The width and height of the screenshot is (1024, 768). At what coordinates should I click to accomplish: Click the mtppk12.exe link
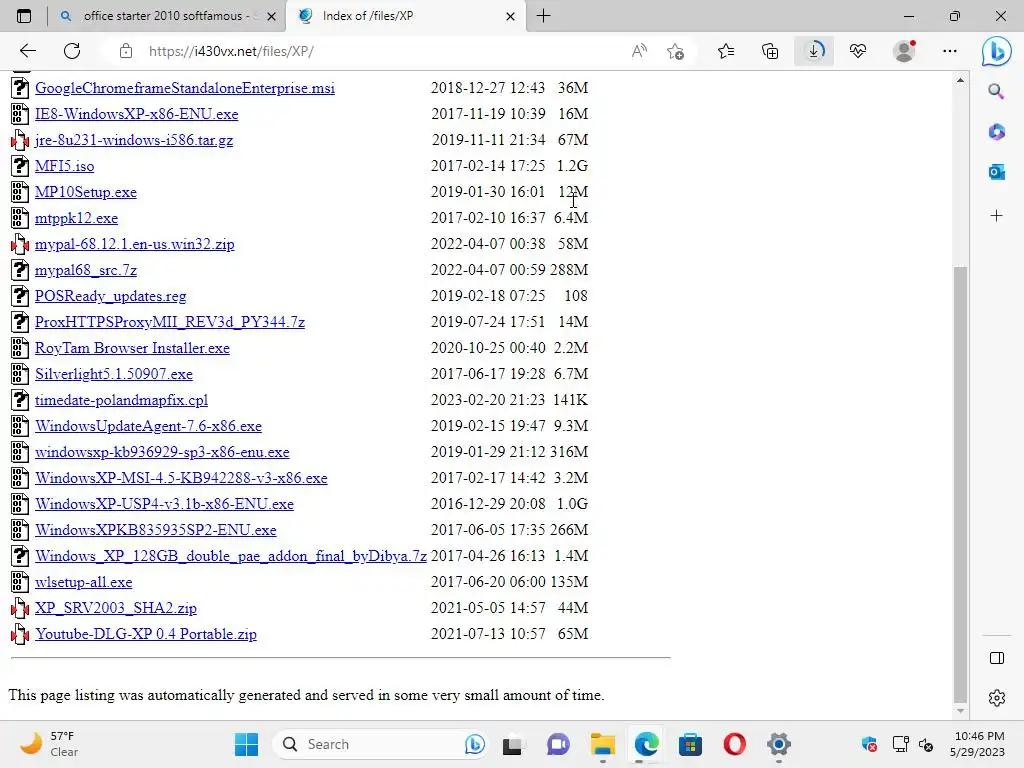pos(76,219)
